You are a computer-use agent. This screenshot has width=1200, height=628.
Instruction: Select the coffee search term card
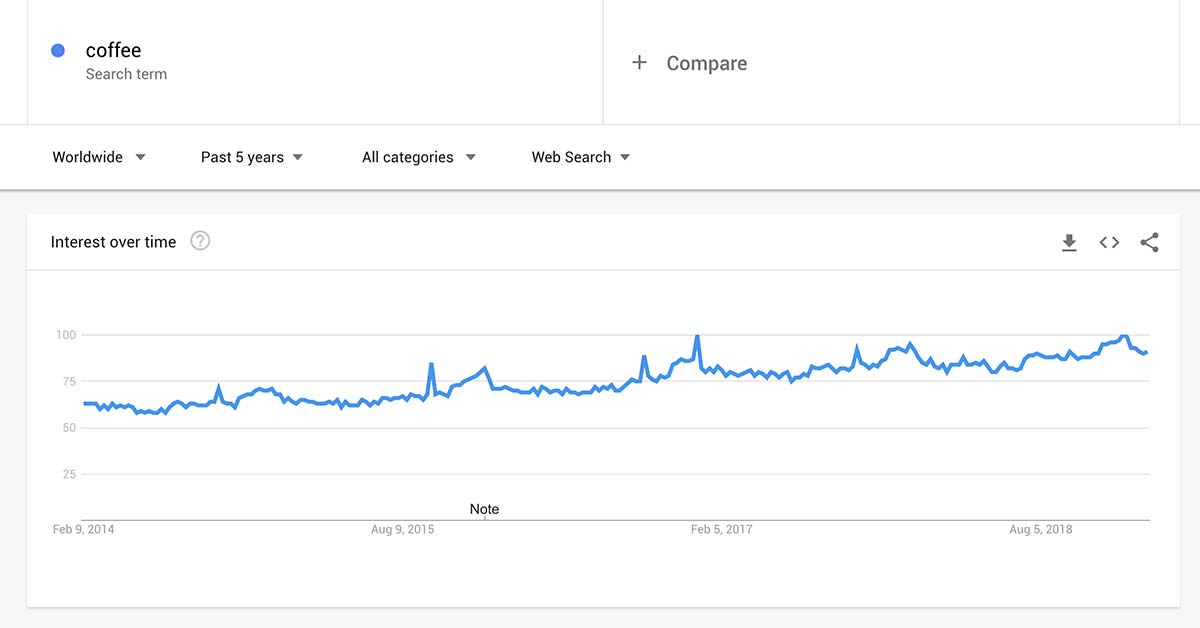coord(115,49)
